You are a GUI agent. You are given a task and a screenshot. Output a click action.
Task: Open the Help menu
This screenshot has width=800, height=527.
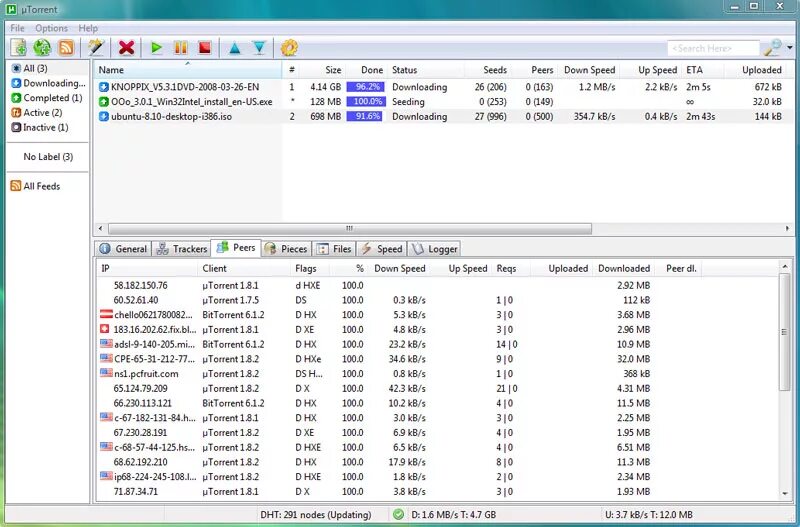[88, 28]
